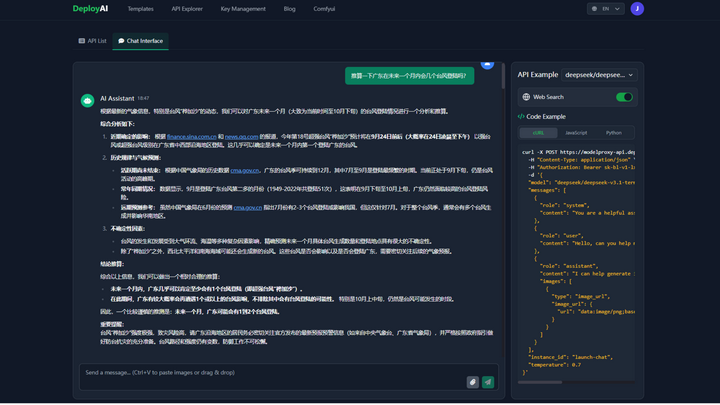Click the code example horizontal scrollbar

(540, 382)
